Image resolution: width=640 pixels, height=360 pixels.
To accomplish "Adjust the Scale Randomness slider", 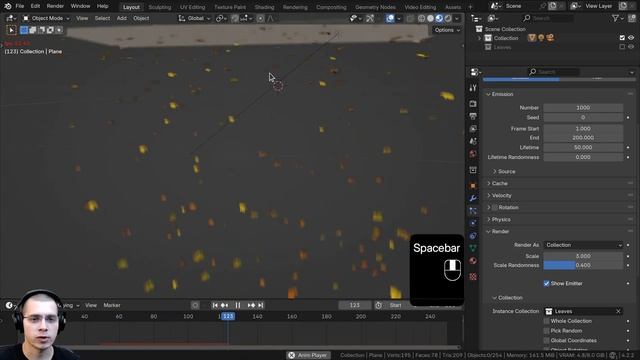I will point(583,265).
